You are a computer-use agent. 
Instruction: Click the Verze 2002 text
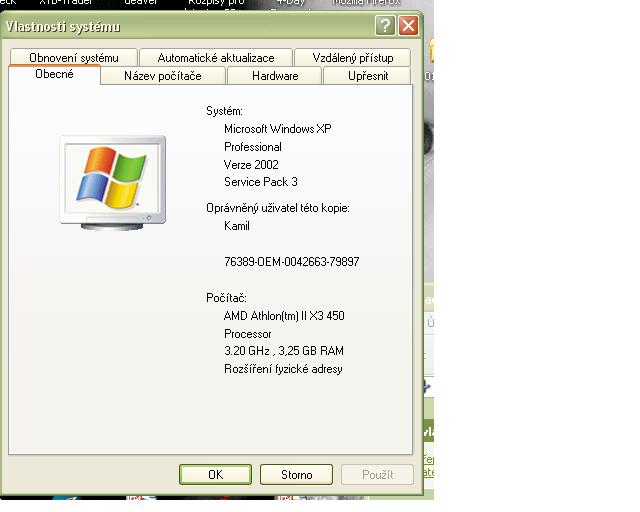[x=251, y=165]
